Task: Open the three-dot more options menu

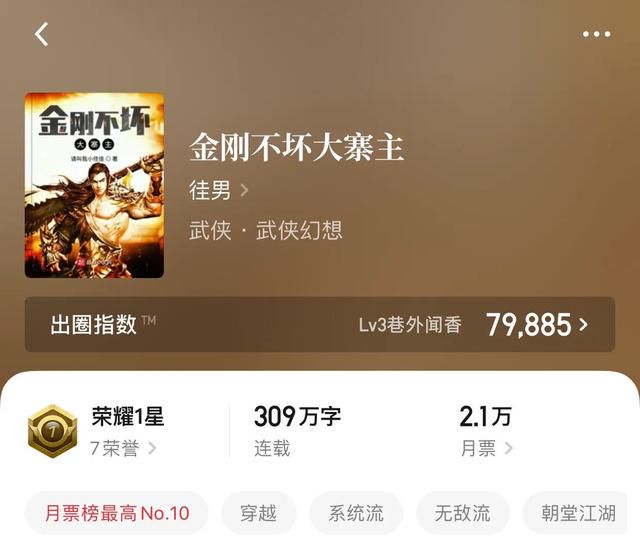Action: coord(596,34)
